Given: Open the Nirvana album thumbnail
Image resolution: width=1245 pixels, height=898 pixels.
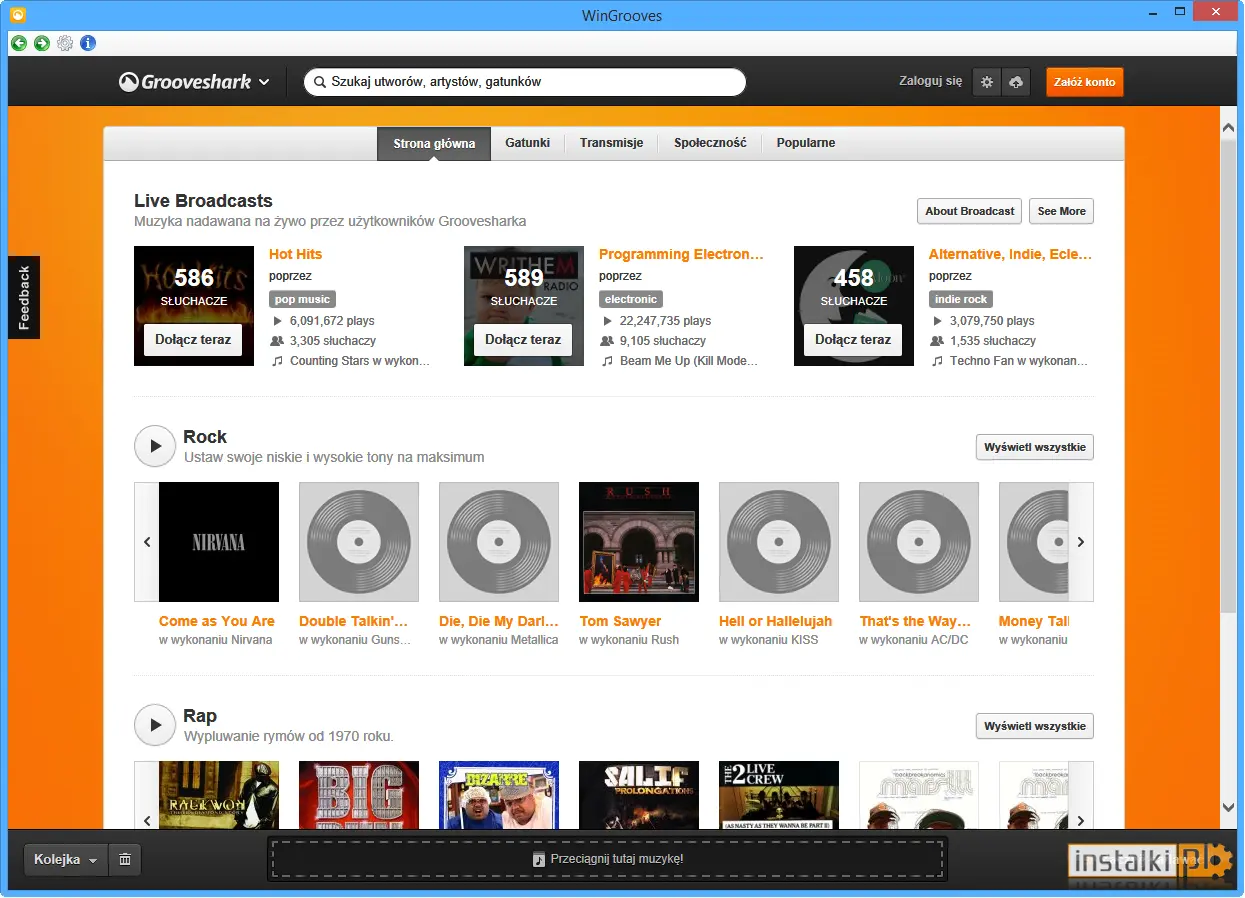Looking at the screenshot, I should 219,542.
